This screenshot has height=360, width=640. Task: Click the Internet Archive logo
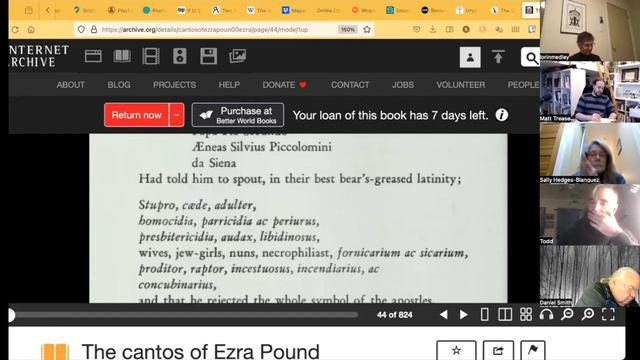39,56
